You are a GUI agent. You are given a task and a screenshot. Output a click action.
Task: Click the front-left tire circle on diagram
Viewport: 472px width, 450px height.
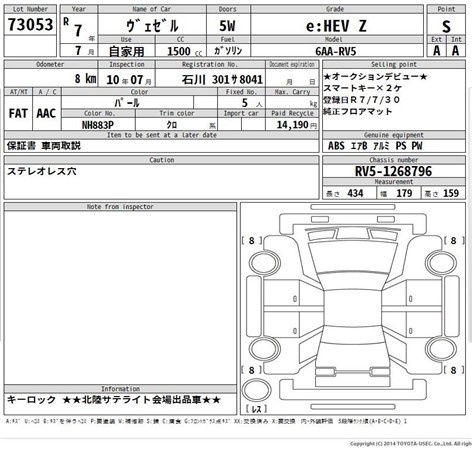click(265, 262)
